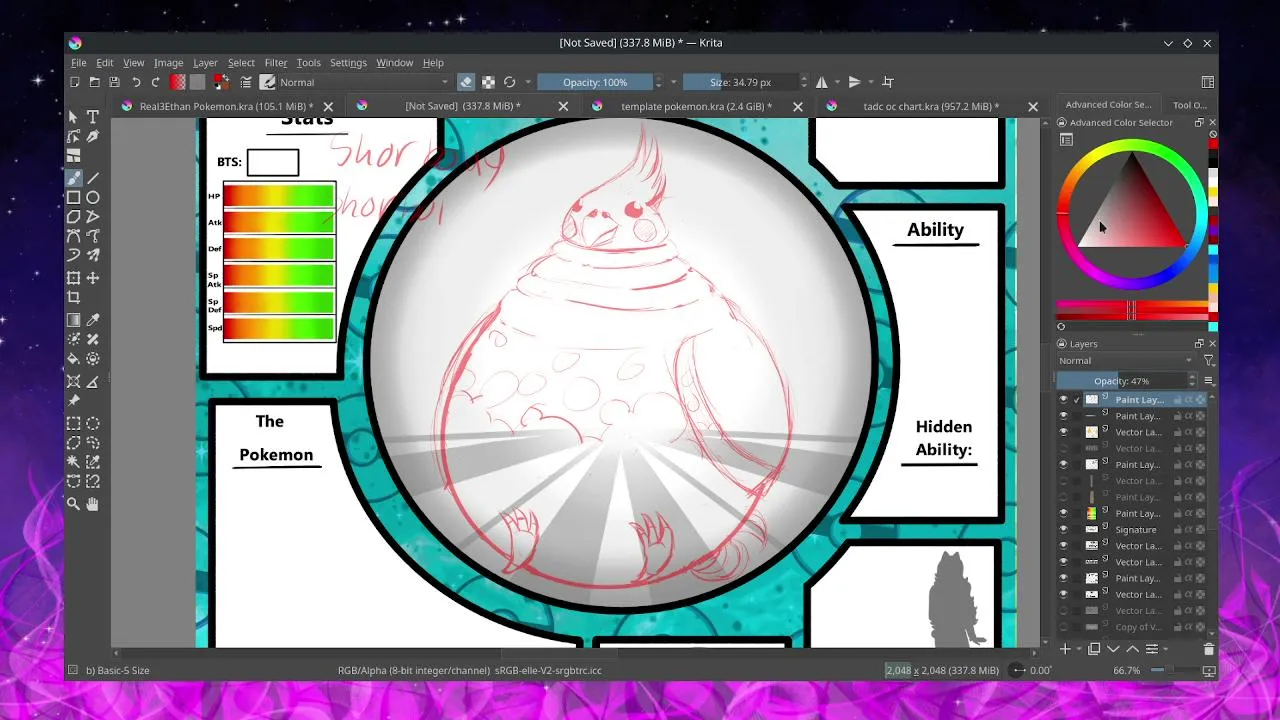Screen dimensions: 1280x720
Task: Open the layer filter funnel menu
Action: coord(1208,361)
